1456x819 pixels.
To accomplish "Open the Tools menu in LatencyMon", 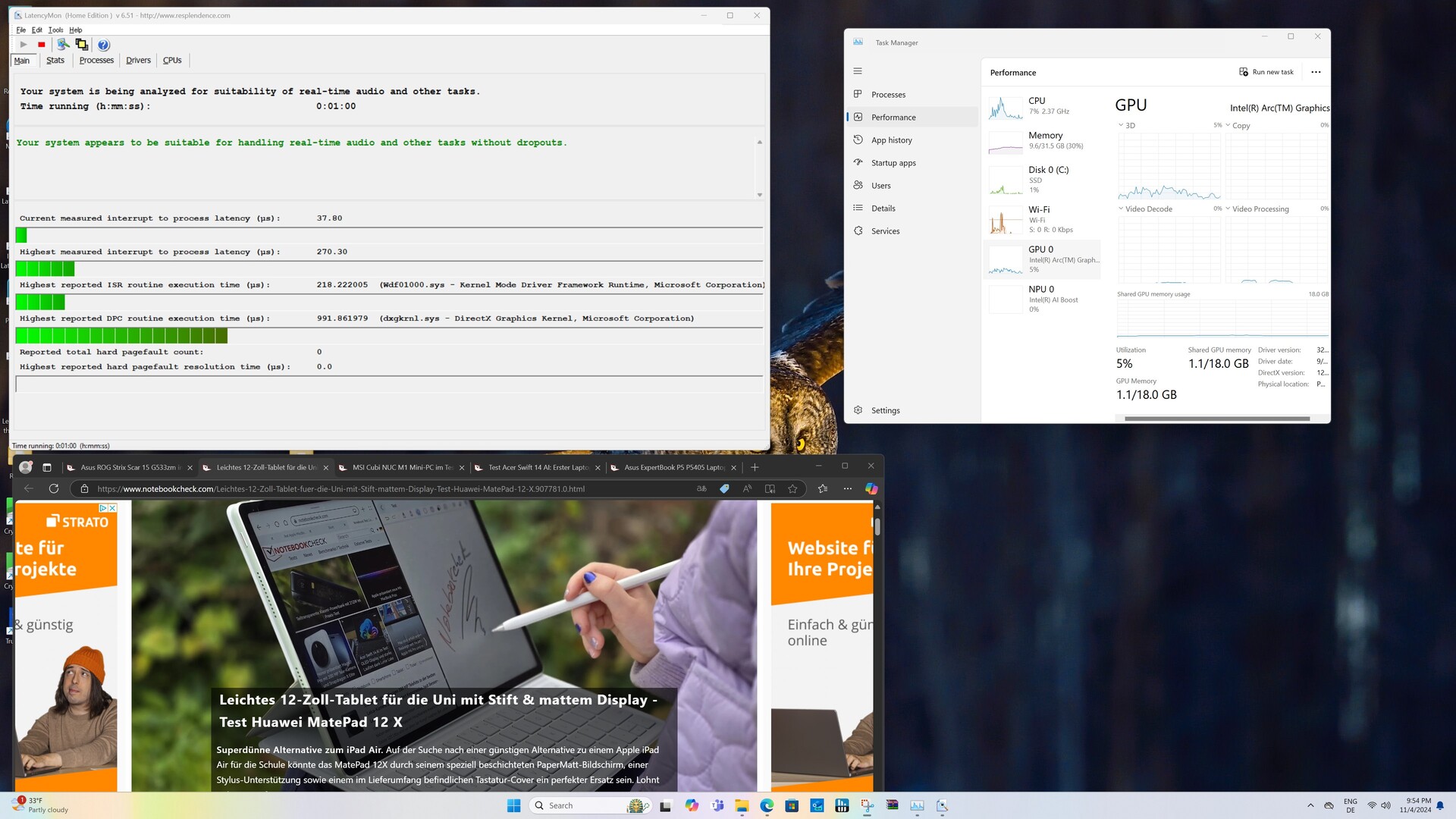I will (x=55, y=30).
